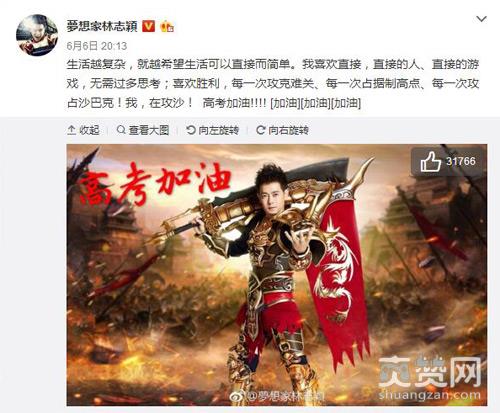Open the 夢想家林志穎 profile name link
The width and height of the screenshot is (500, 413).
[x=102, y=26]
